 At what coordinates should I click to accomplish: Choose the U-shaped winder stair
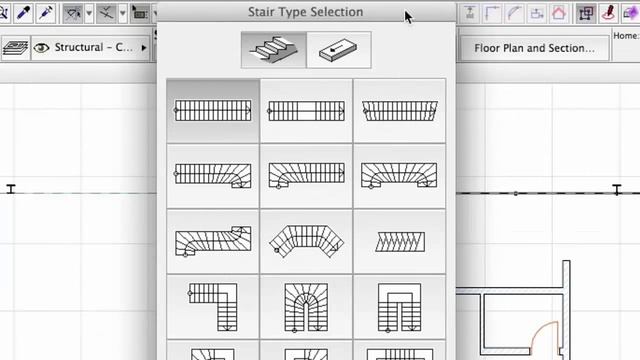pos(306,307)
